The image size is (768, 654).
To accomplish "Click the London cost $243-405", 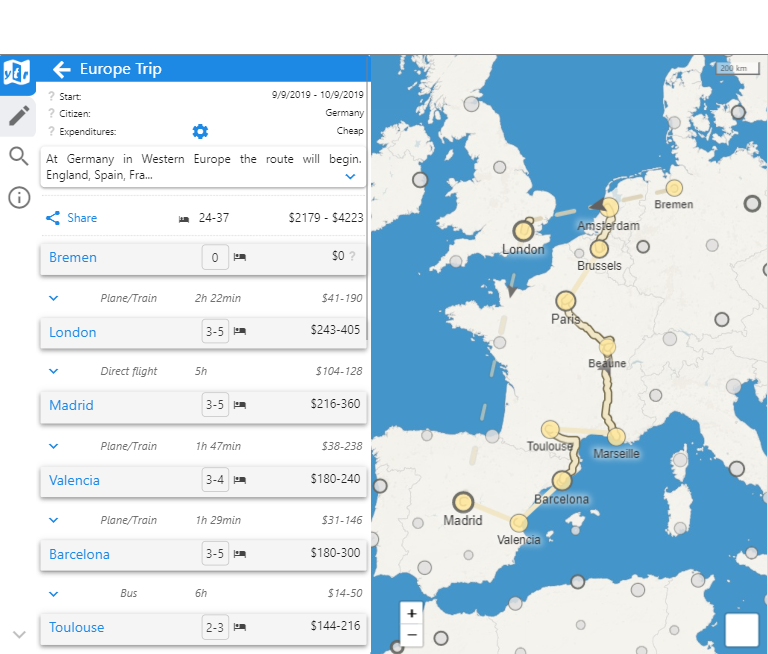I will click(x=335, y=330).
